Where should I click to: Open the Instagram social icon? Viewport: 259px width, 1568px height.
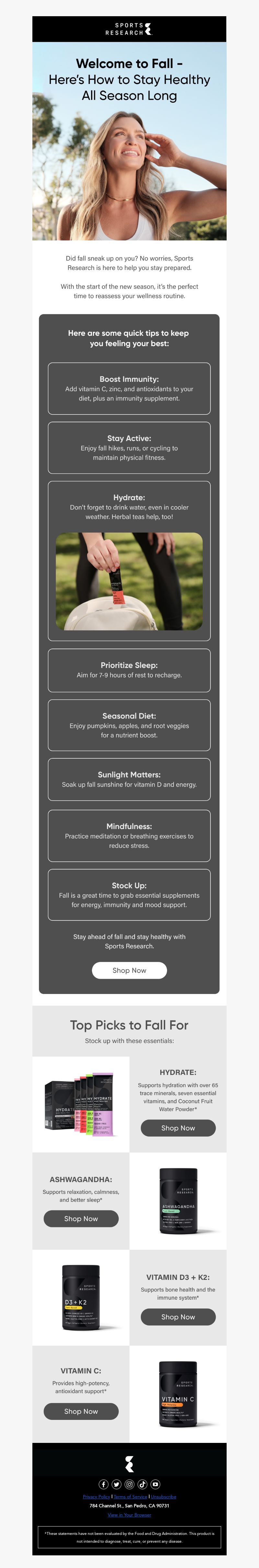[x=129, y=1484]
